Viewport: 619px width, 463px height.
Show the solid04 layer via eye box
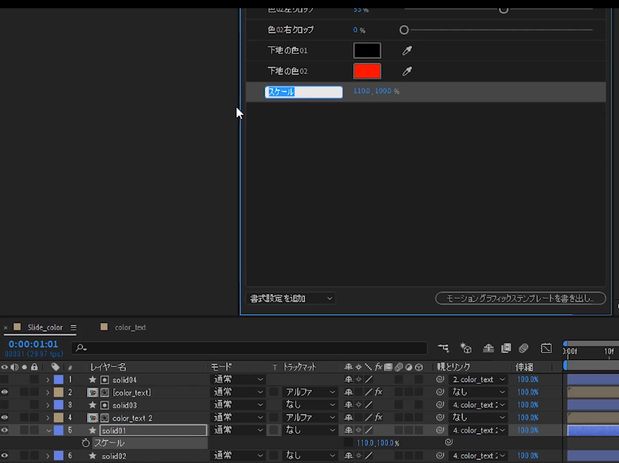[4, 379]
